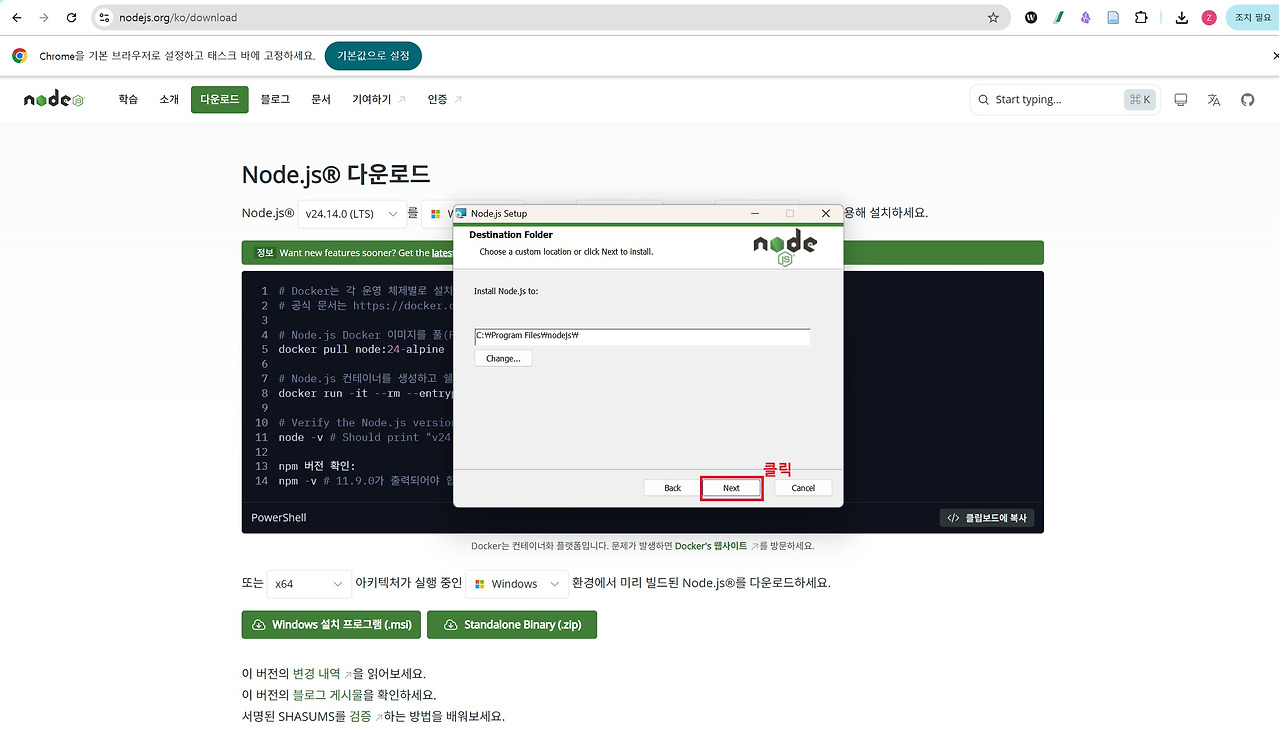Click the 조치 필요 button in Chrome toolbar

click(1252, 17)
